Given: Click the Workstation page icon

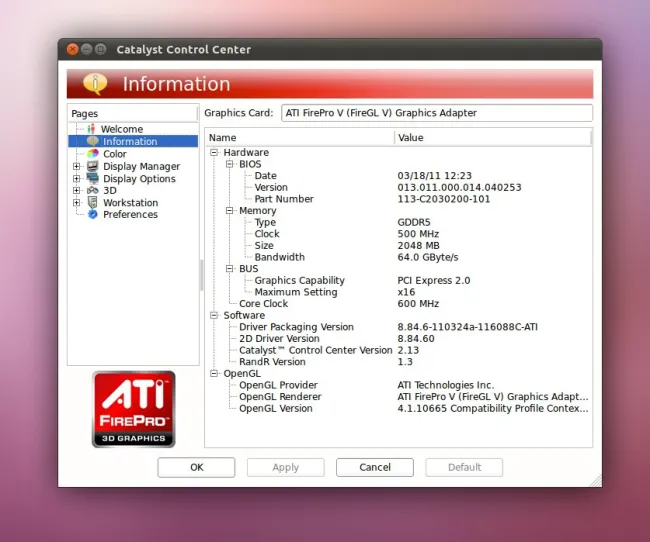Looking at the screenshot, I should 93,202.
